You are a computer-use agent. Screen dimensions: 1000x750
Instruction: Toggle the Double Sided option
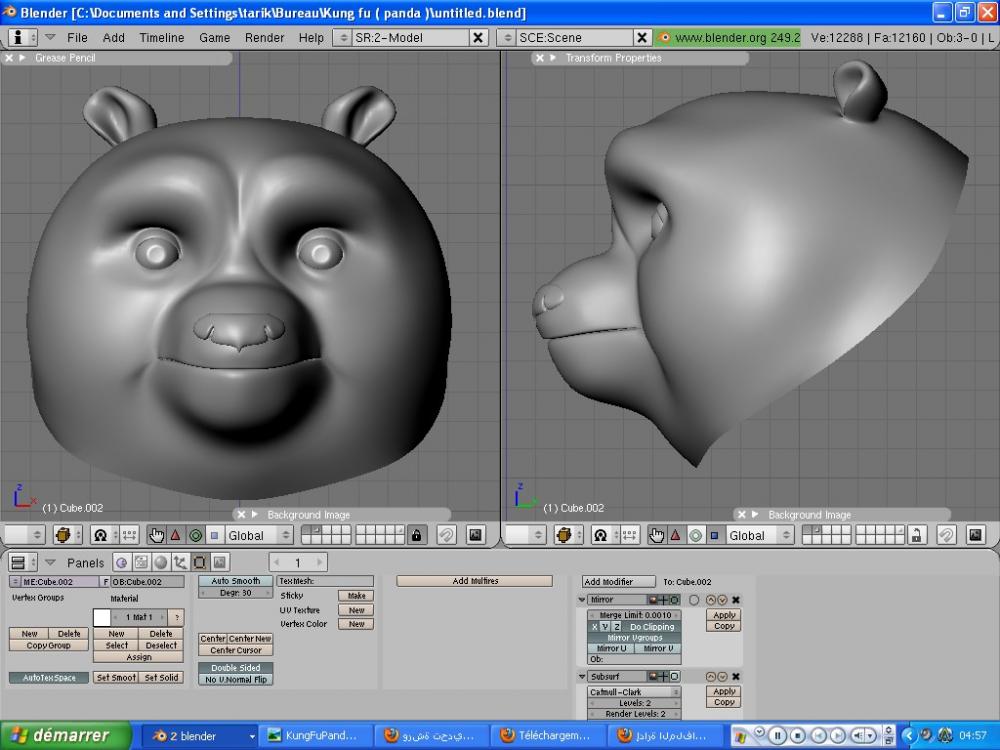(x=235, y=668)
